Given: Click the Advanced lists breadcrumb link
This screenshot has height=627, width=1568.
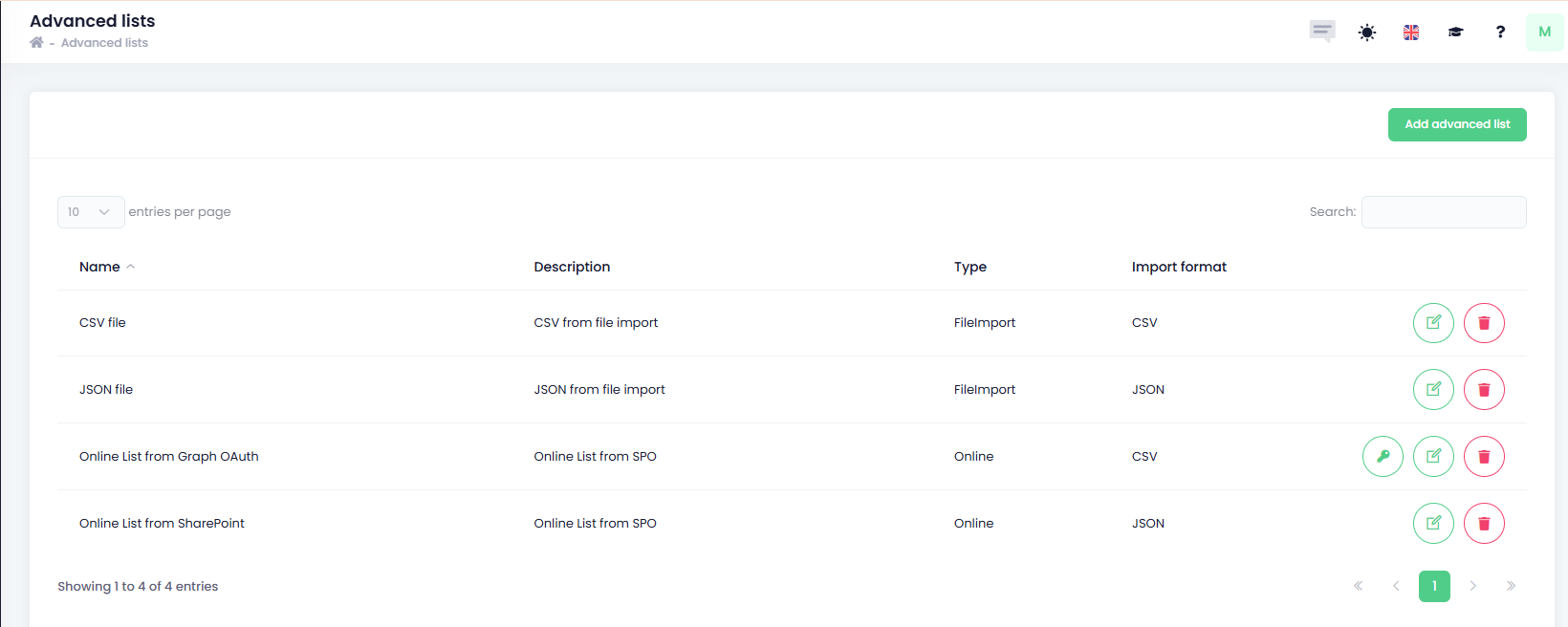Looking at the screenshot, I should click(x=104, y=43).
